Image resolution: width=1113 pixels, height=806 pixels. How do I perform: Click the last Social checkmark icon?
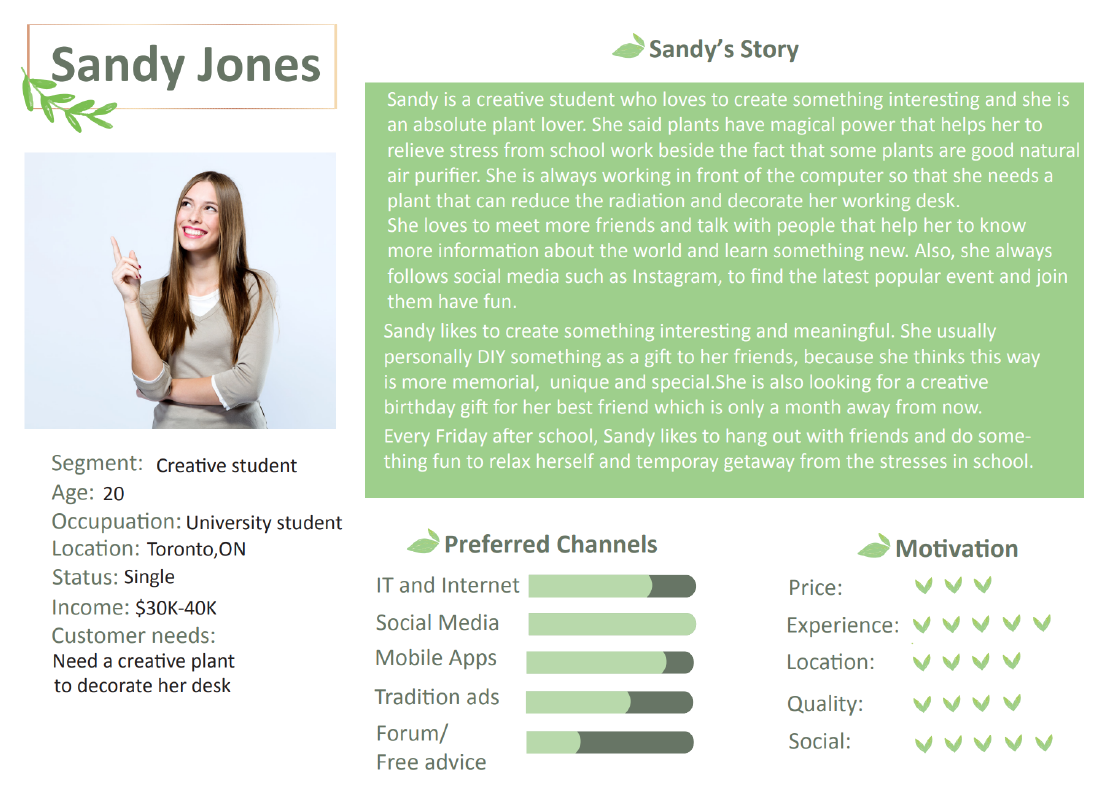[x=1043, y=744]
